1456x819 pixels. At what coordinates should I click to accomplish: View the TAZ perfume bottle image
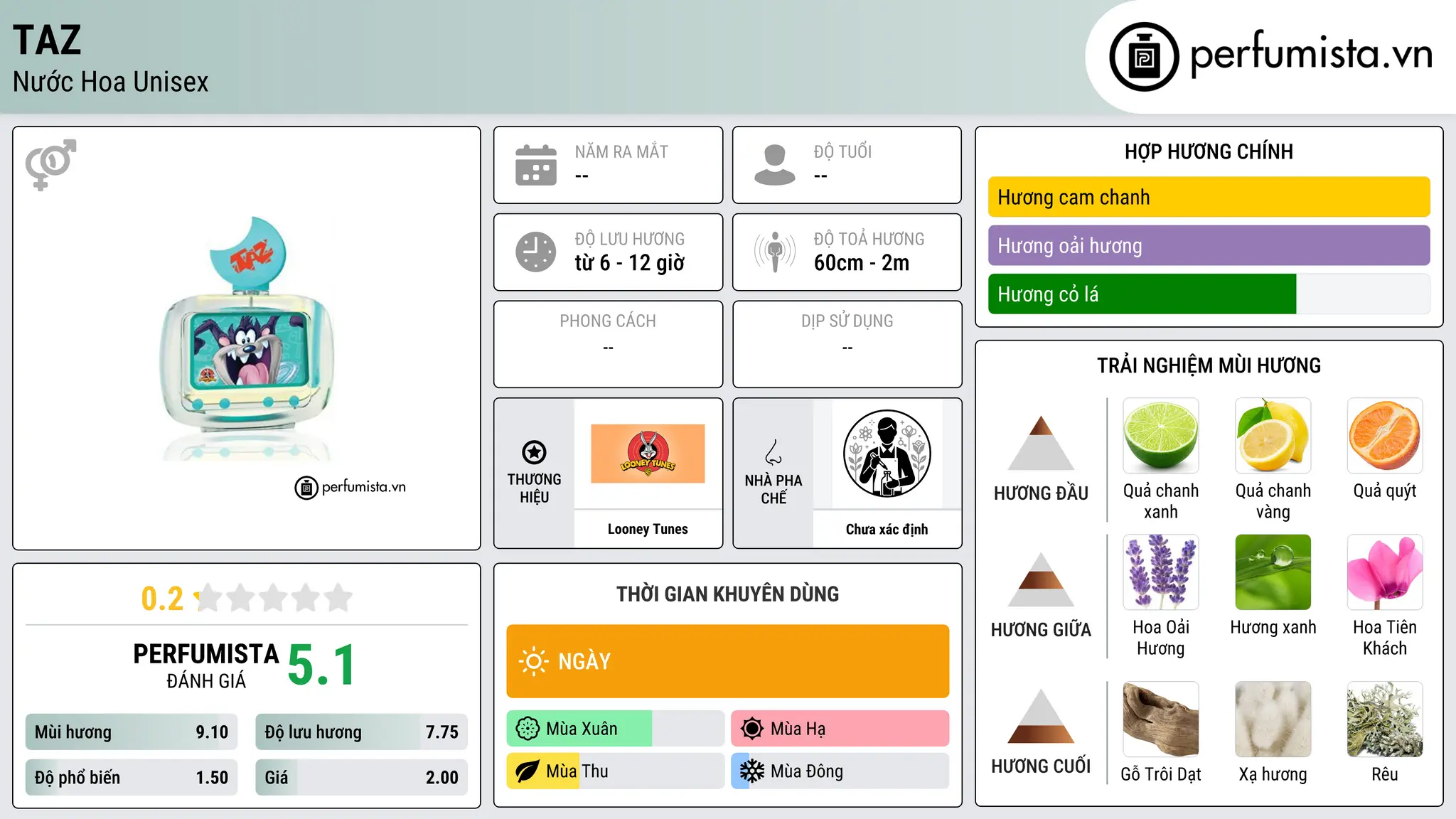point(247,338)
